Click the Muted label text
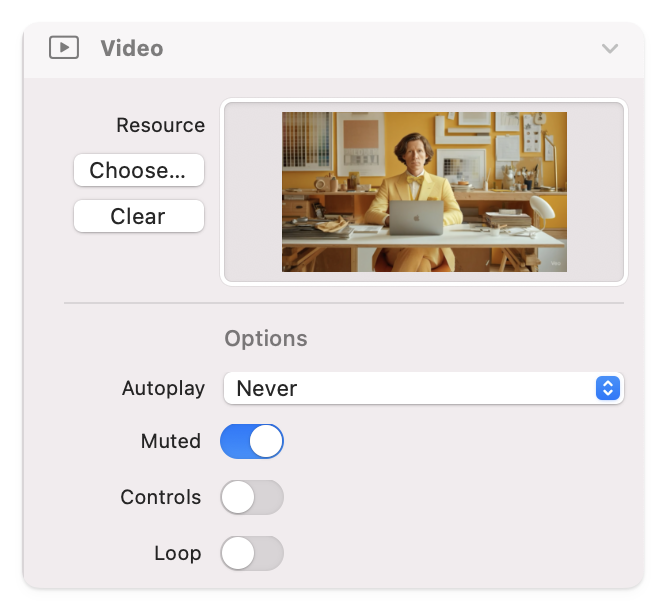The width and height of the screenshot is (666, 610). (x=171, y=441)
